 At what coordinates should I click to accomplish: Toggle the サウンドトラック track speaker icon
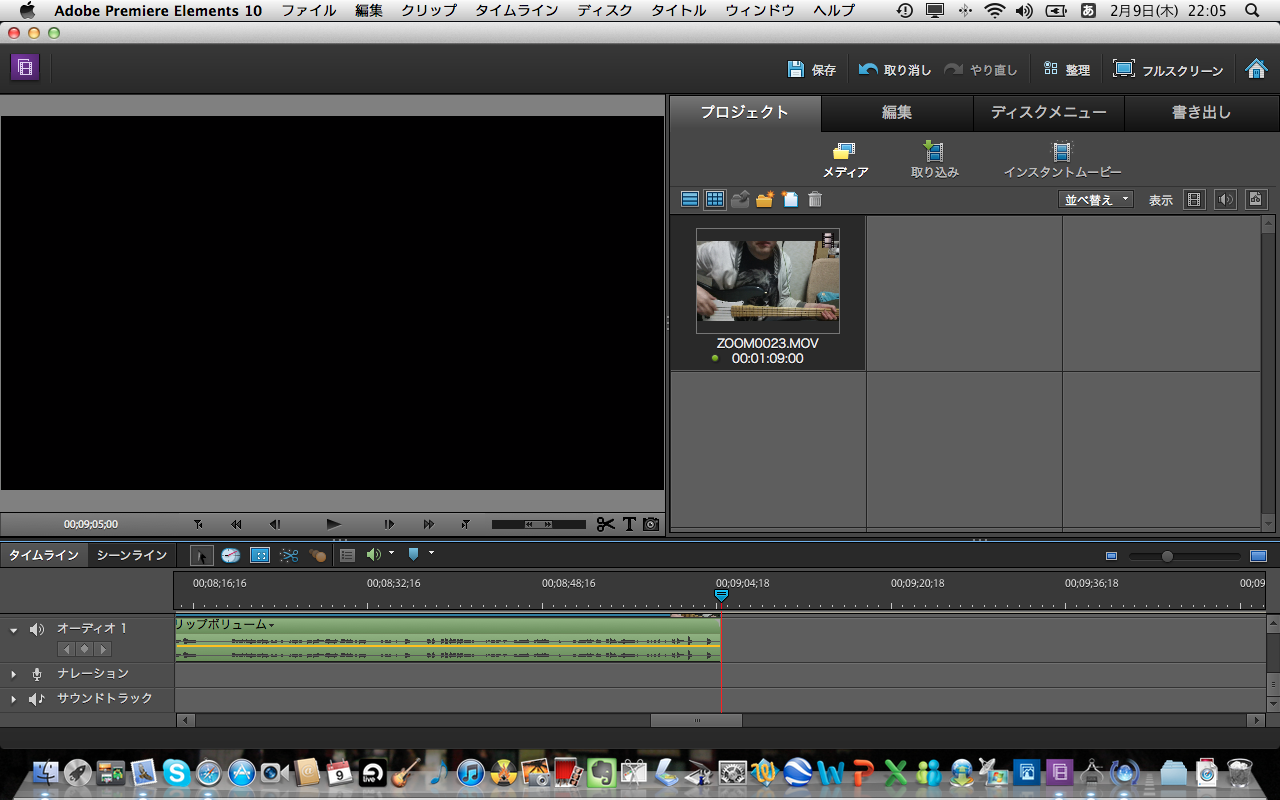point(37,699)
